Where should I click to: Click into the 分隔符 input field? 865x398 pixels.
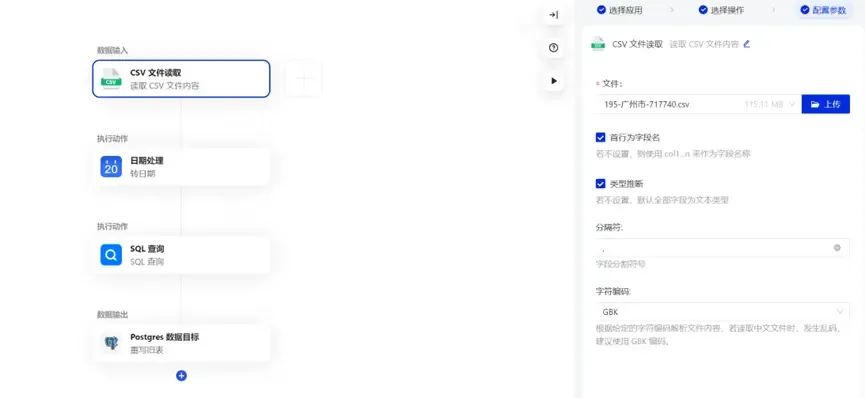pos(723,248)
